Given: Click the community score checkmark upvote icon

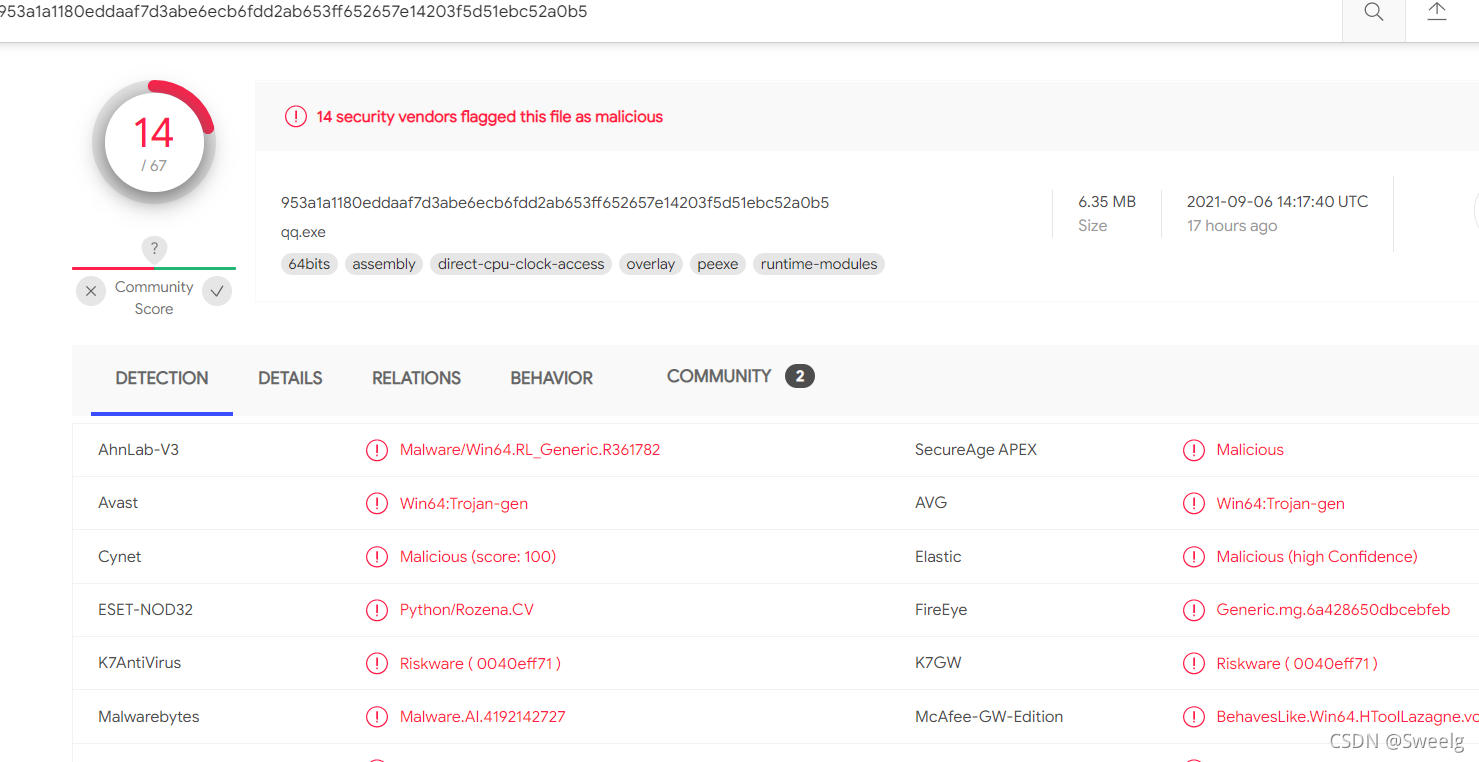Looking at the screenshot, I should tap(217, 291).
